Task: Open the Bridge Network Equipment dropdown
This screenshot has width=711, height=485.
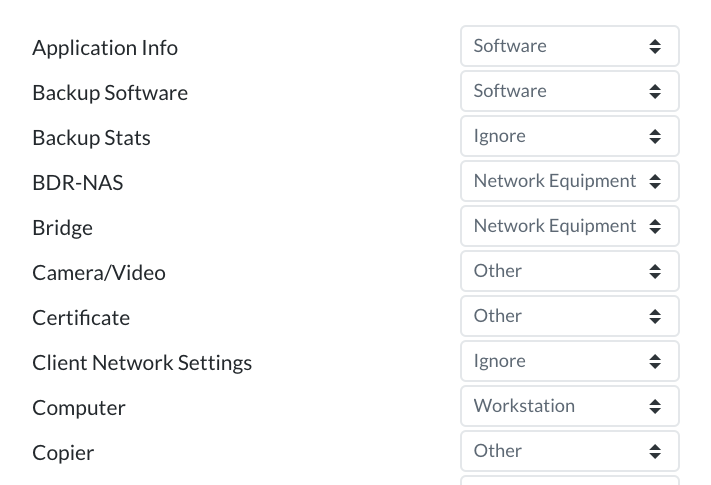Action: click(570, 226)
